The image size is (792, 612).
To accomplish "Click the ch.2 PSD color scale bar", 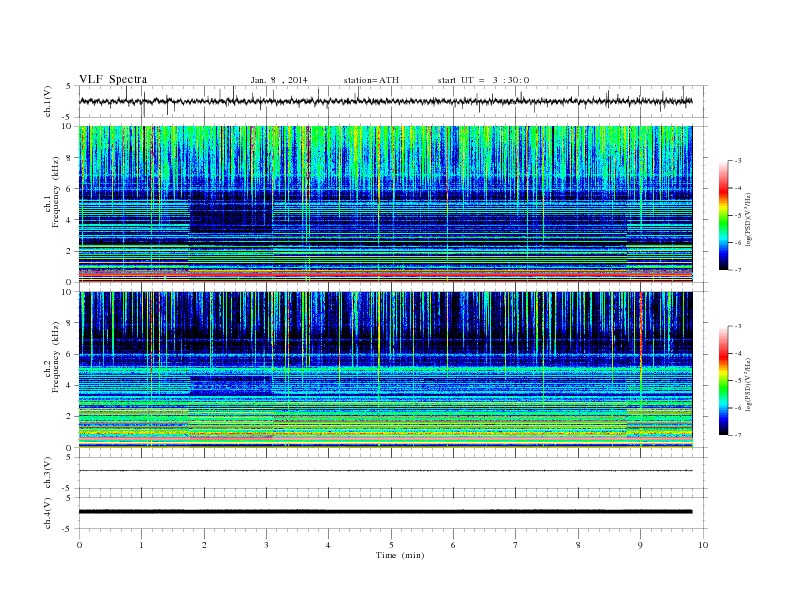I will point(723,381).
